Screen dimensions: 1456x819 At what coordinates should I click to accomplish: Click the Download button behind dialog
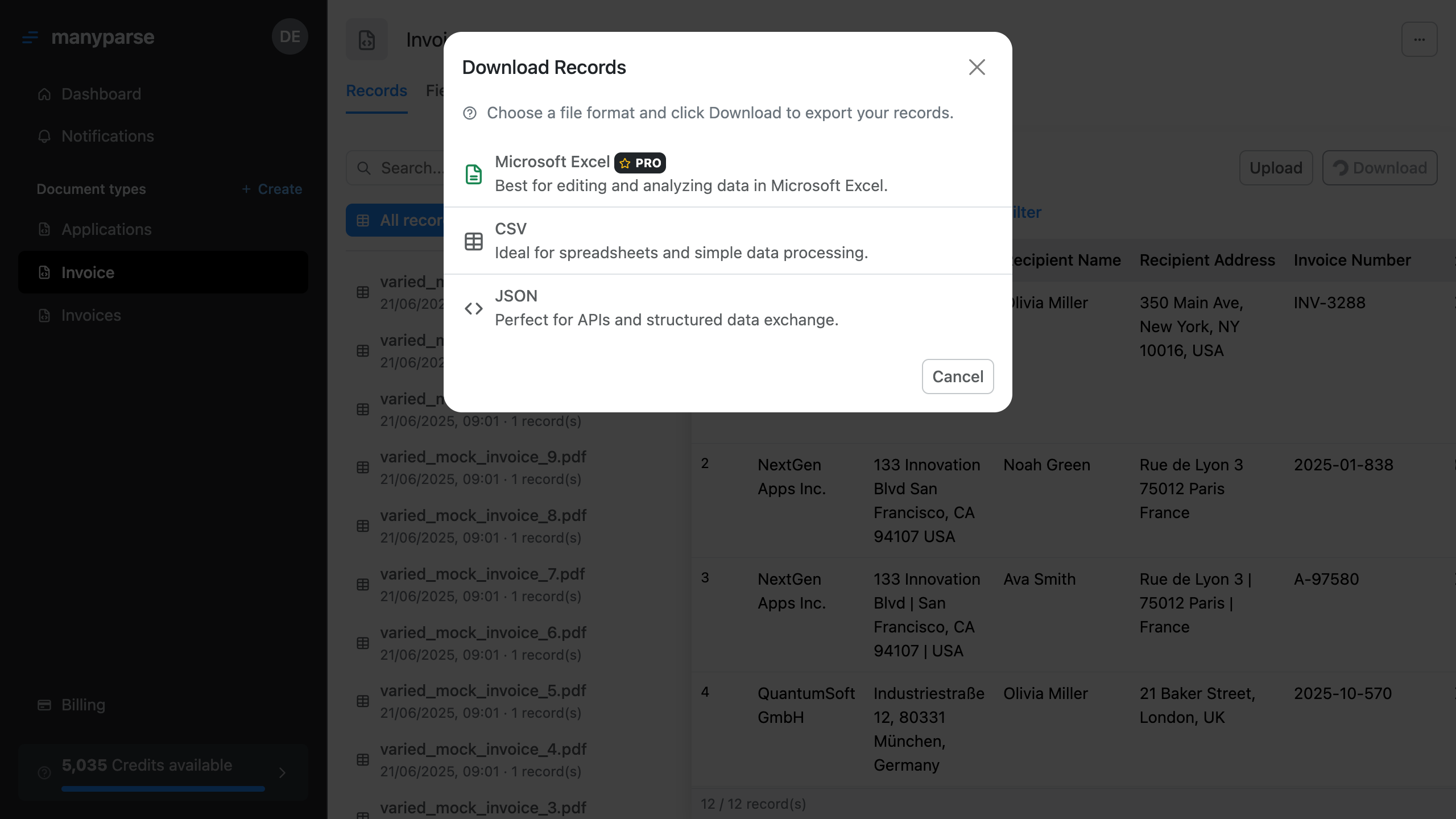point(1380,168)
